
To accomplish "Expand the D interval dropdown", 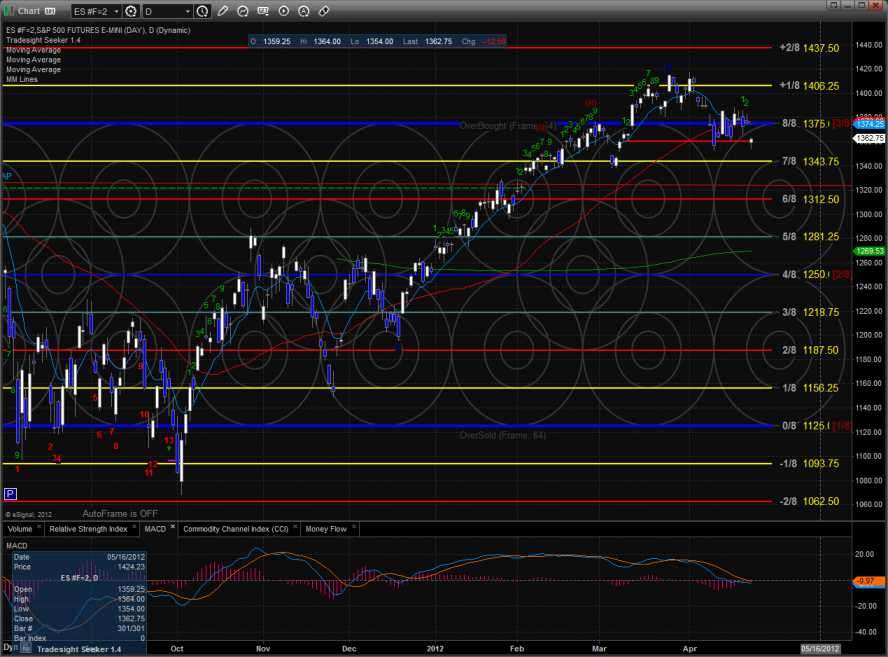I will point(186,11).
